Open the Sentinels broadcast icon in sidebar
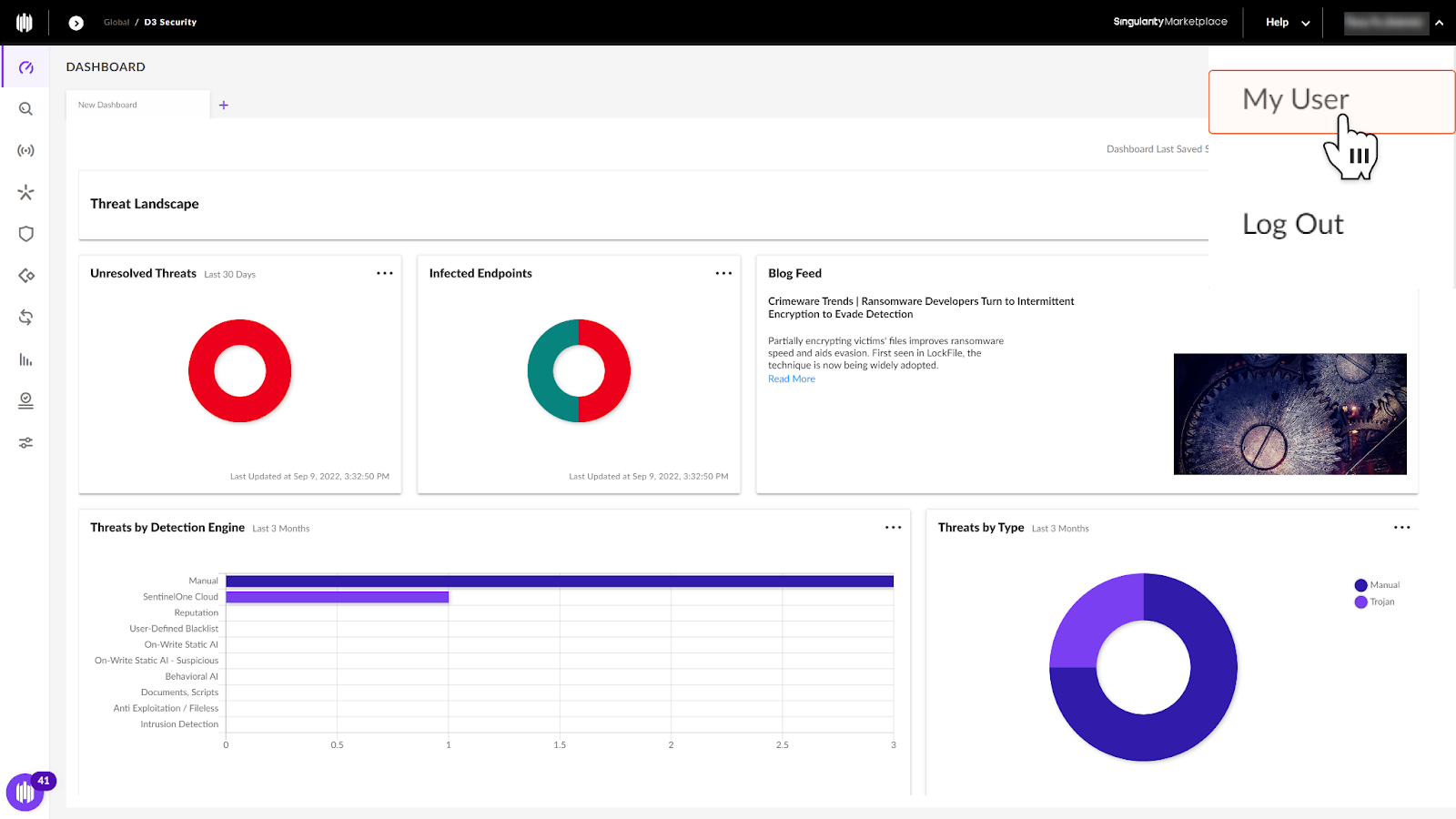 tap(25, 151)
